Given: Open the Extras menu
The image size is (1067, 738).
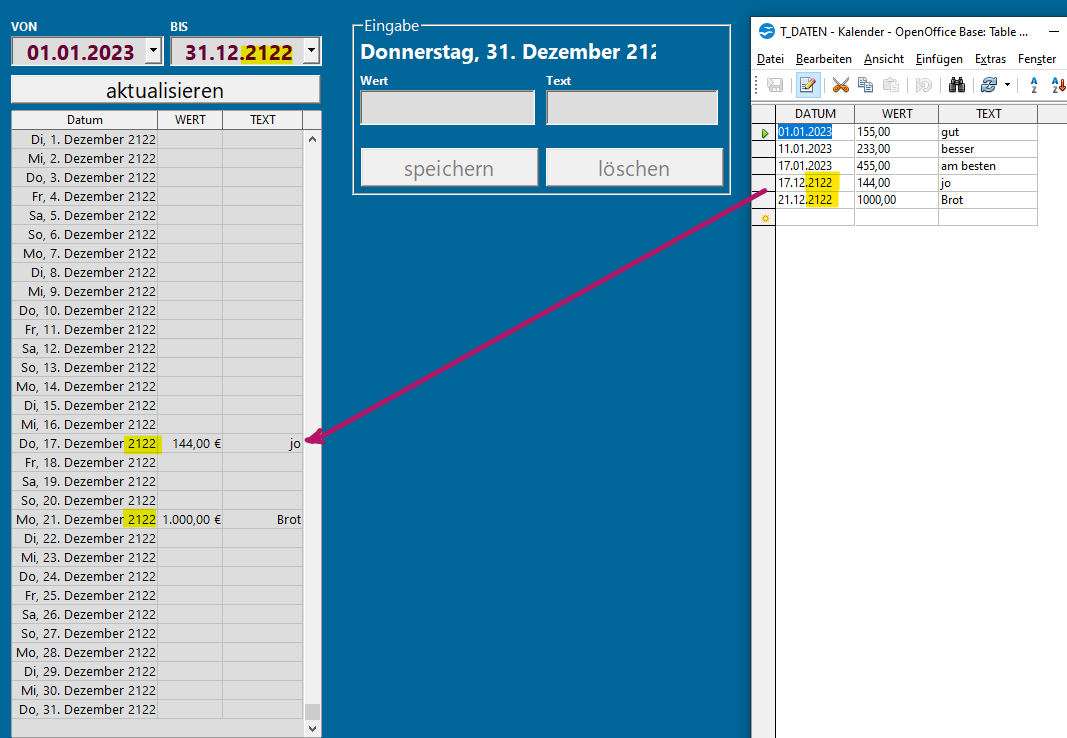Looking at the screenshot, I should [990, 59].
